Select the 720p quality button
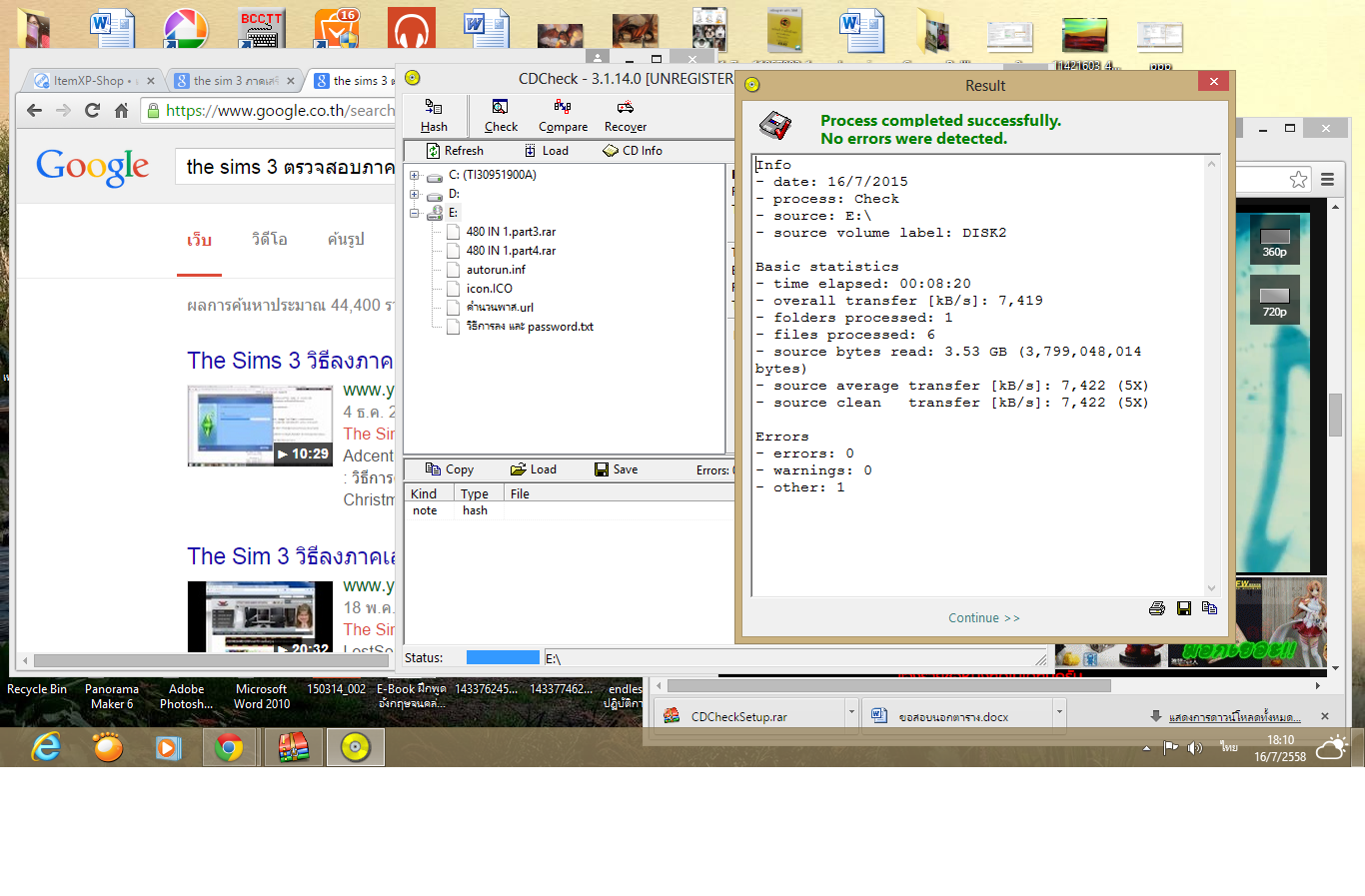The image size is (1365, 896). click(1274, 302)
